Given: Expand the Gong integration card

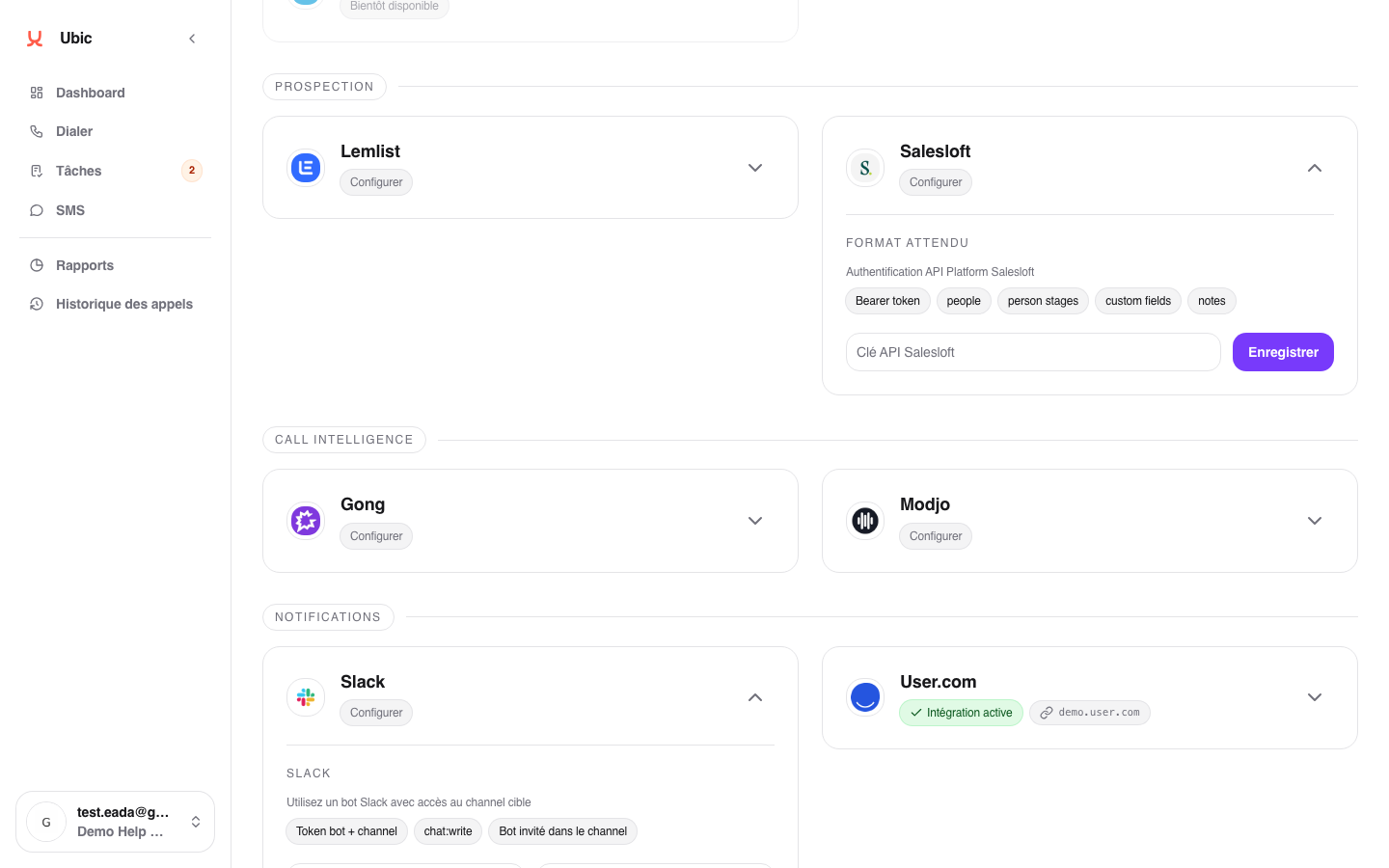Looking at the screenshot, I should tap(755, 521).
